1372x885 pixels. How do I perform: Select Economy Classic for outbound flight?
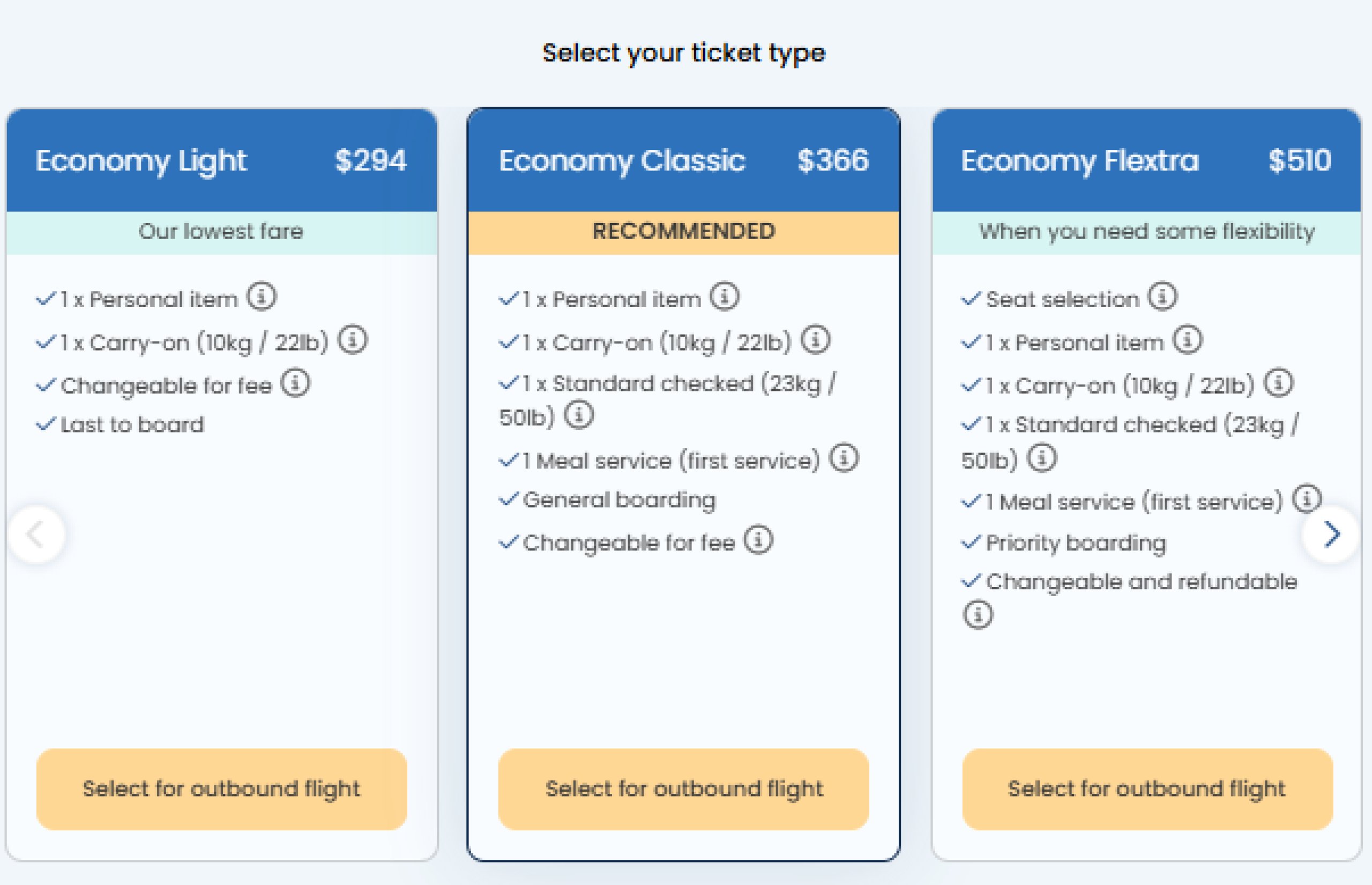pos(684,789)
